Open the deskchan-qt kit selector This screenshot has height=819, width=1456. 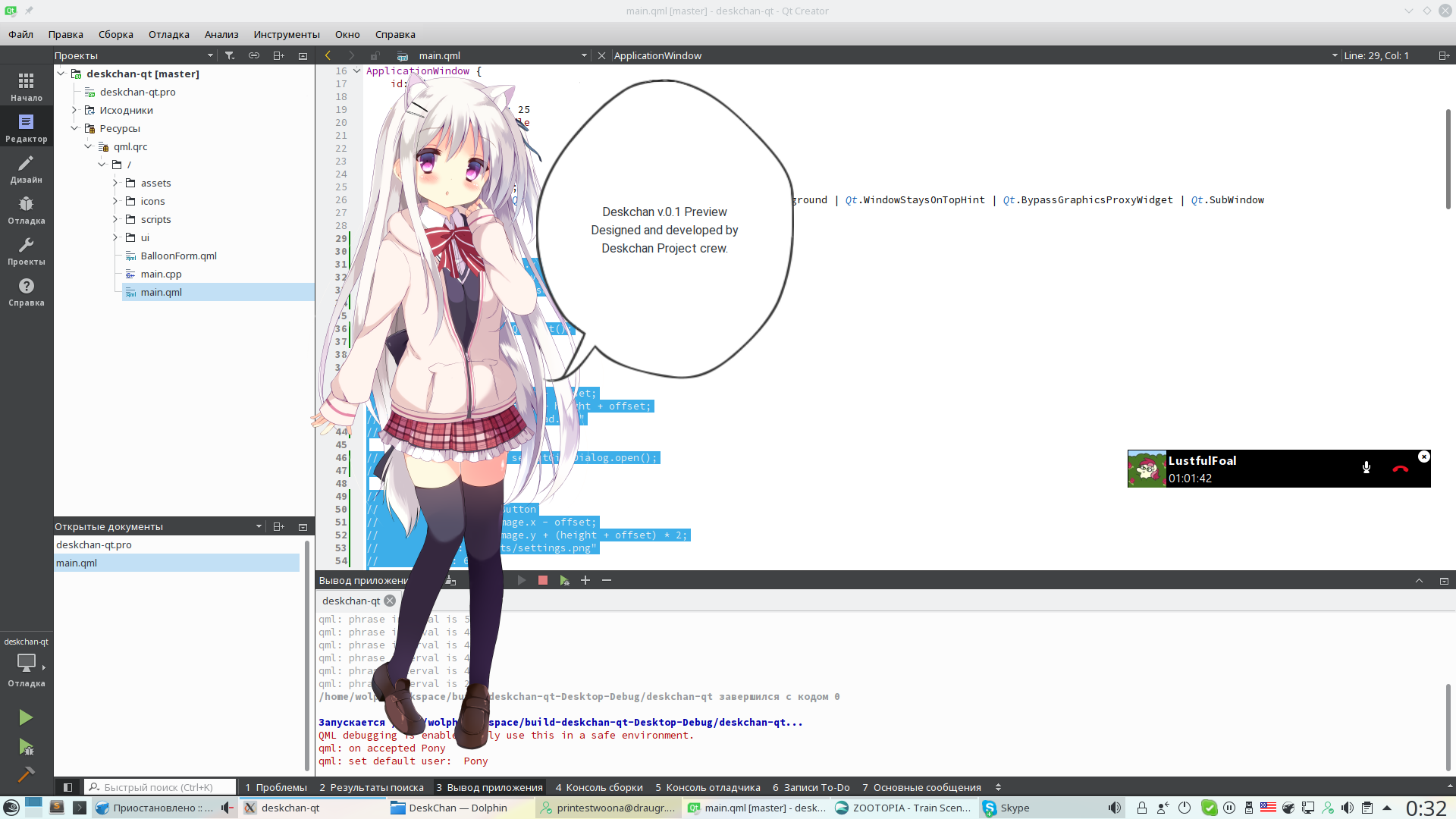click(x=27, y=662)
